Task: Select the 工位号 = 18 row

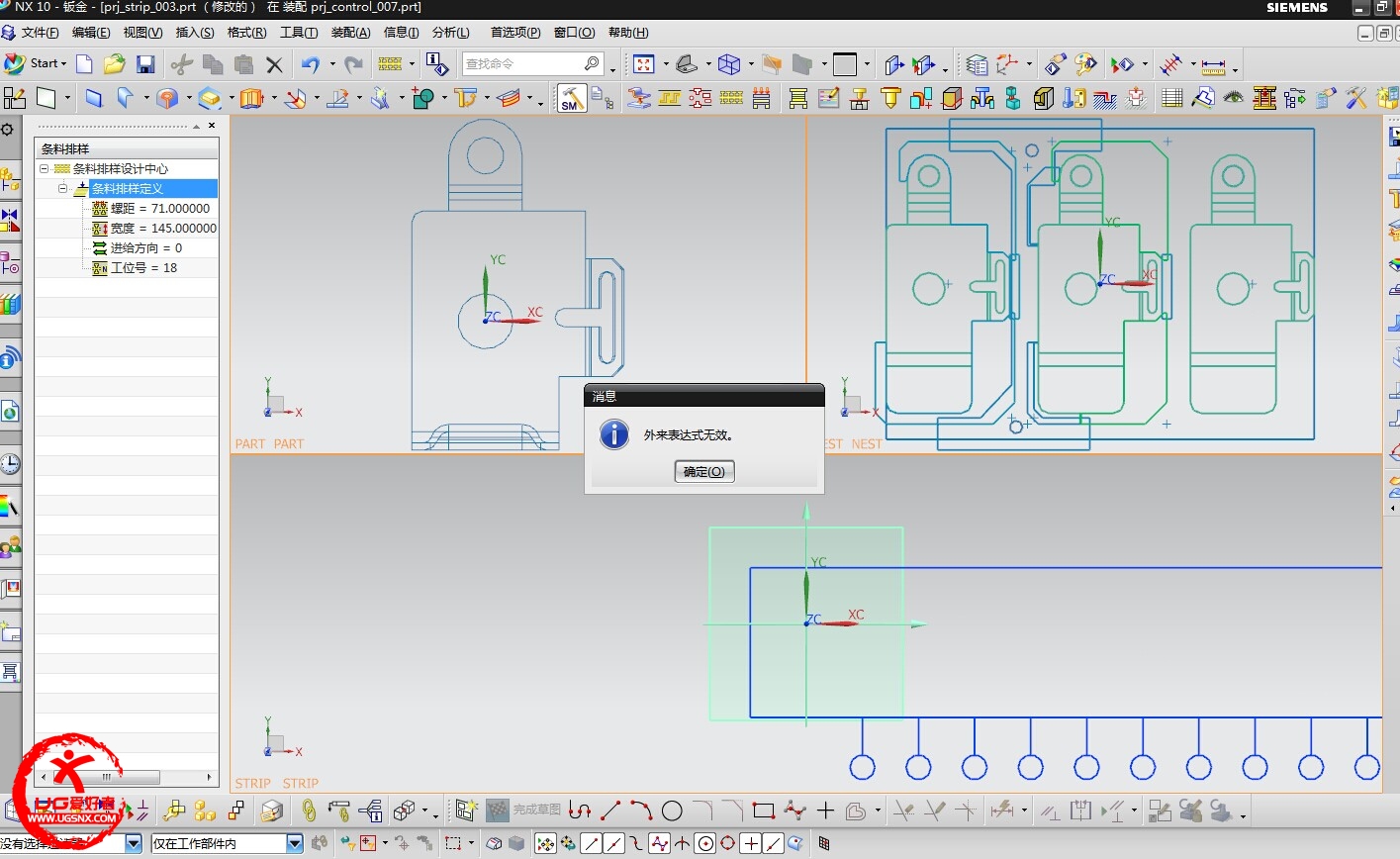Action: (135, 268)
